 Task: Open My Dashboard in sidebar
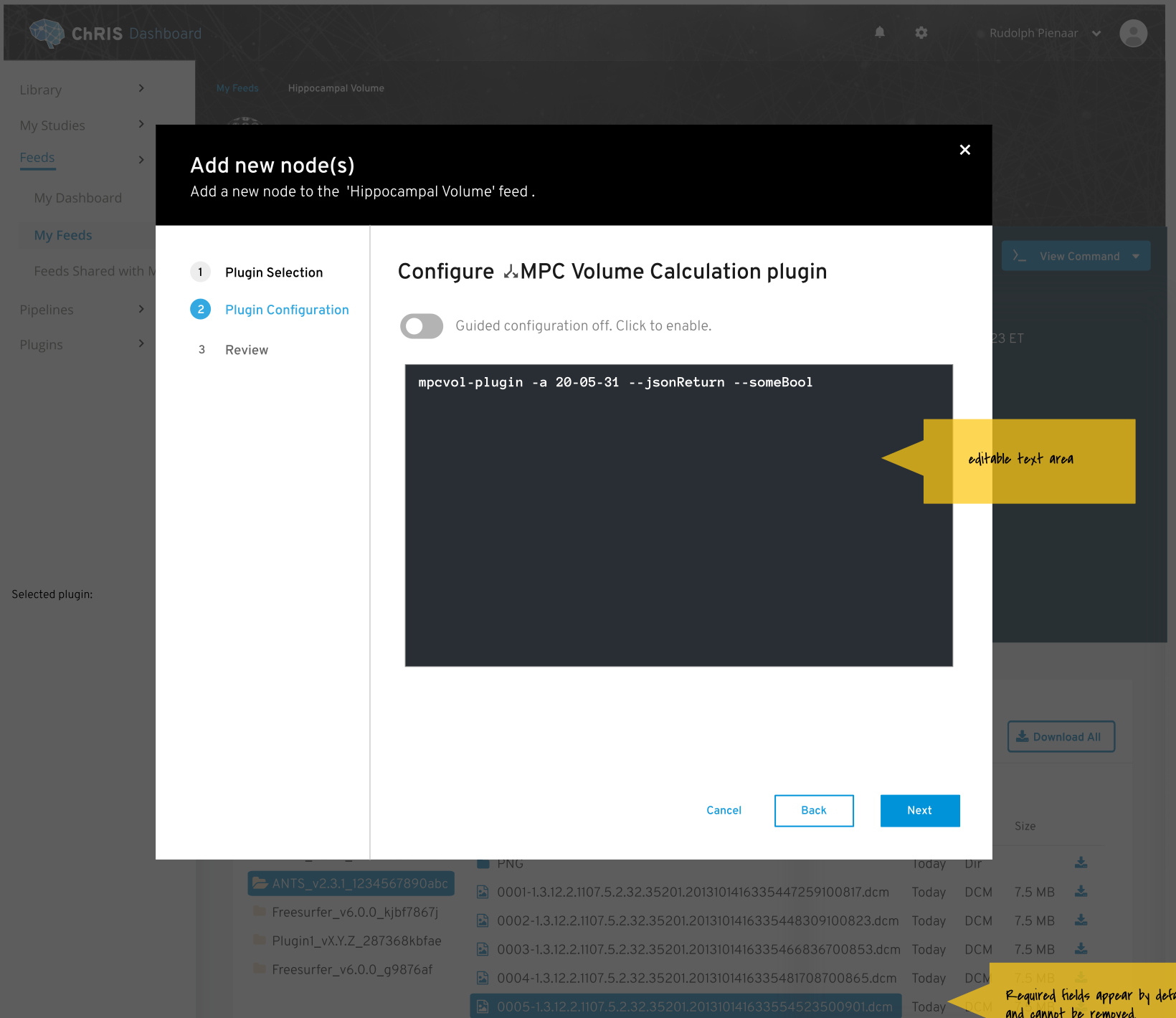click(78, 198)
